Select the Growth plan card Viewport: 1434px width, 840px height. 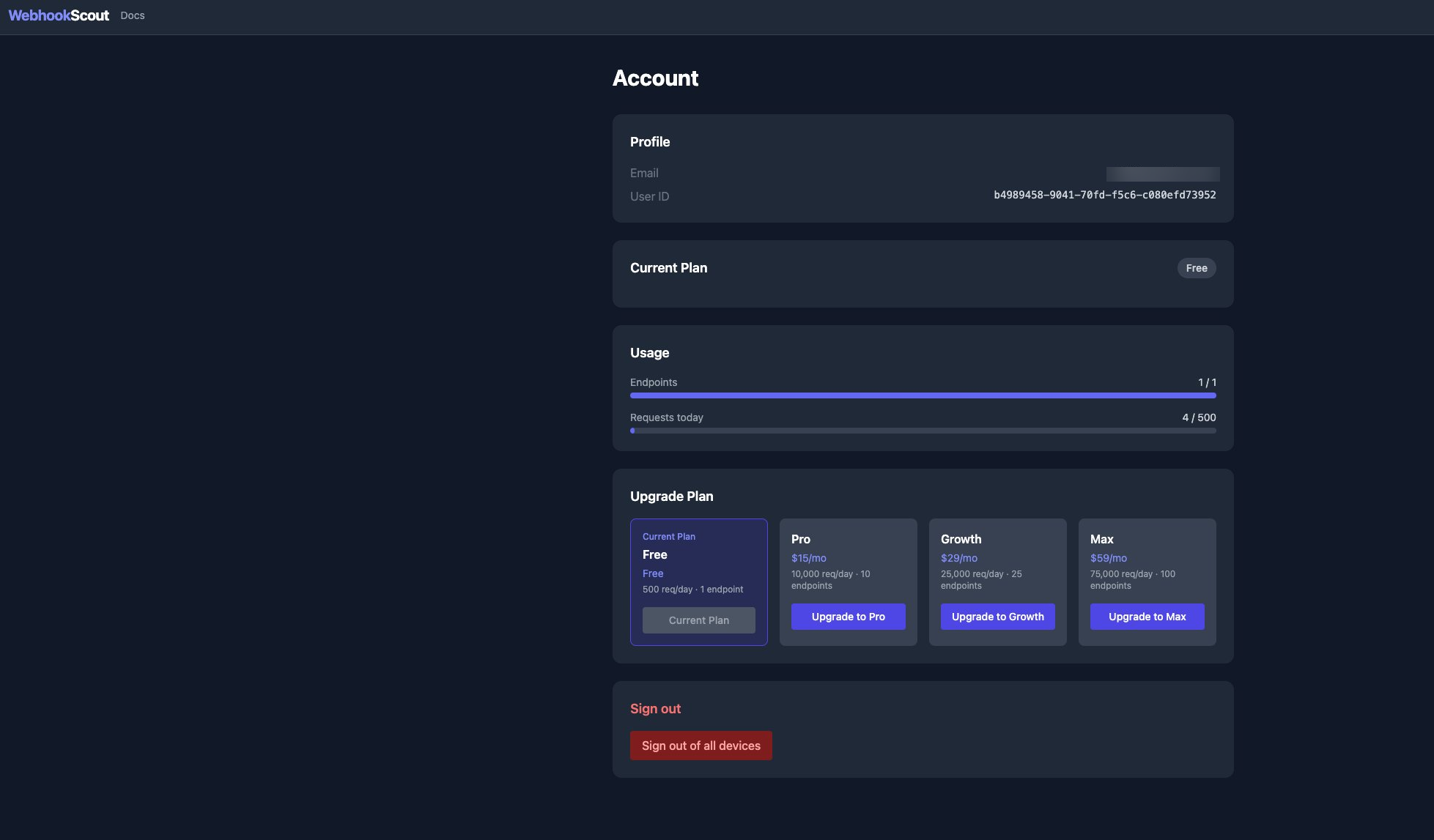997,564
